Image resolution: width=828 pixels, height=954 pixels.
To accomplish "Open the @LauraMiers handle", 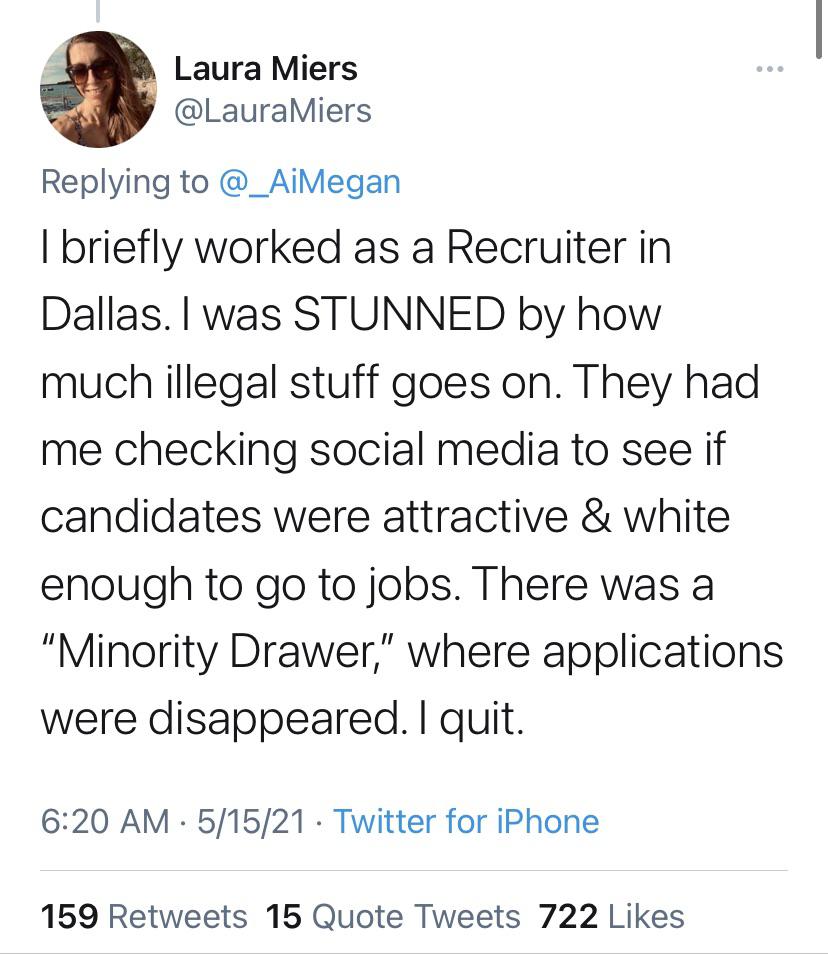I will [x=273, y=111].
